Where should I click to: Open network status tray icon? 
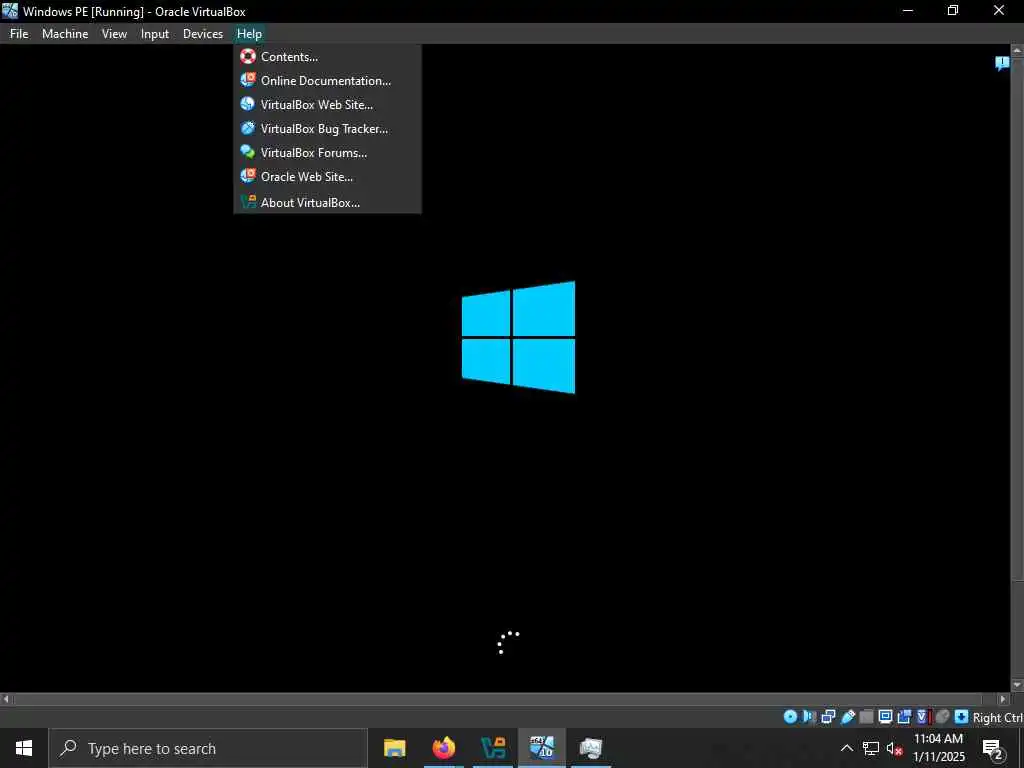pyautogui.click(x=871, y=748)
